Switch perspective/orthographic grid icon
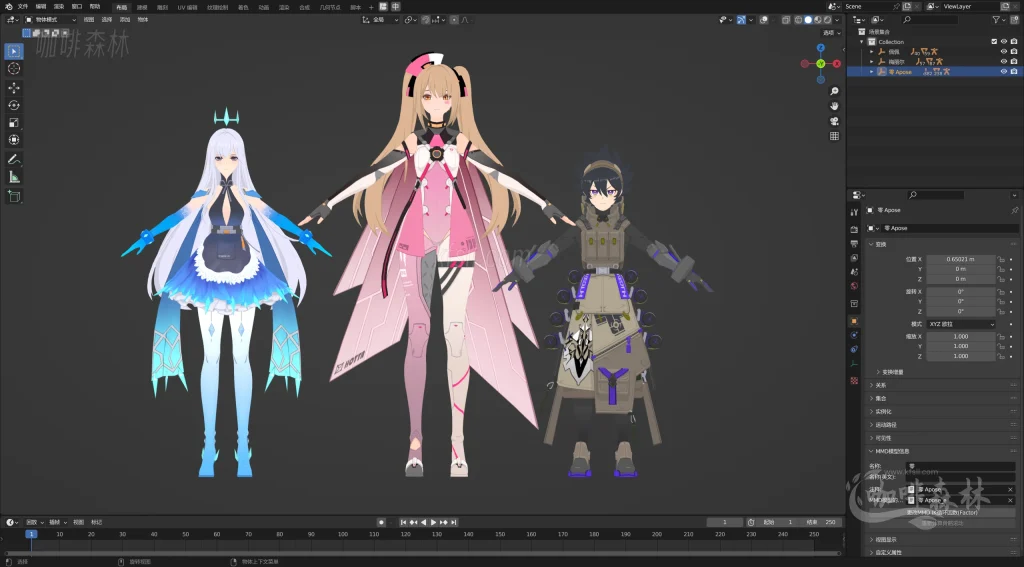 click(x=834, y=136)
